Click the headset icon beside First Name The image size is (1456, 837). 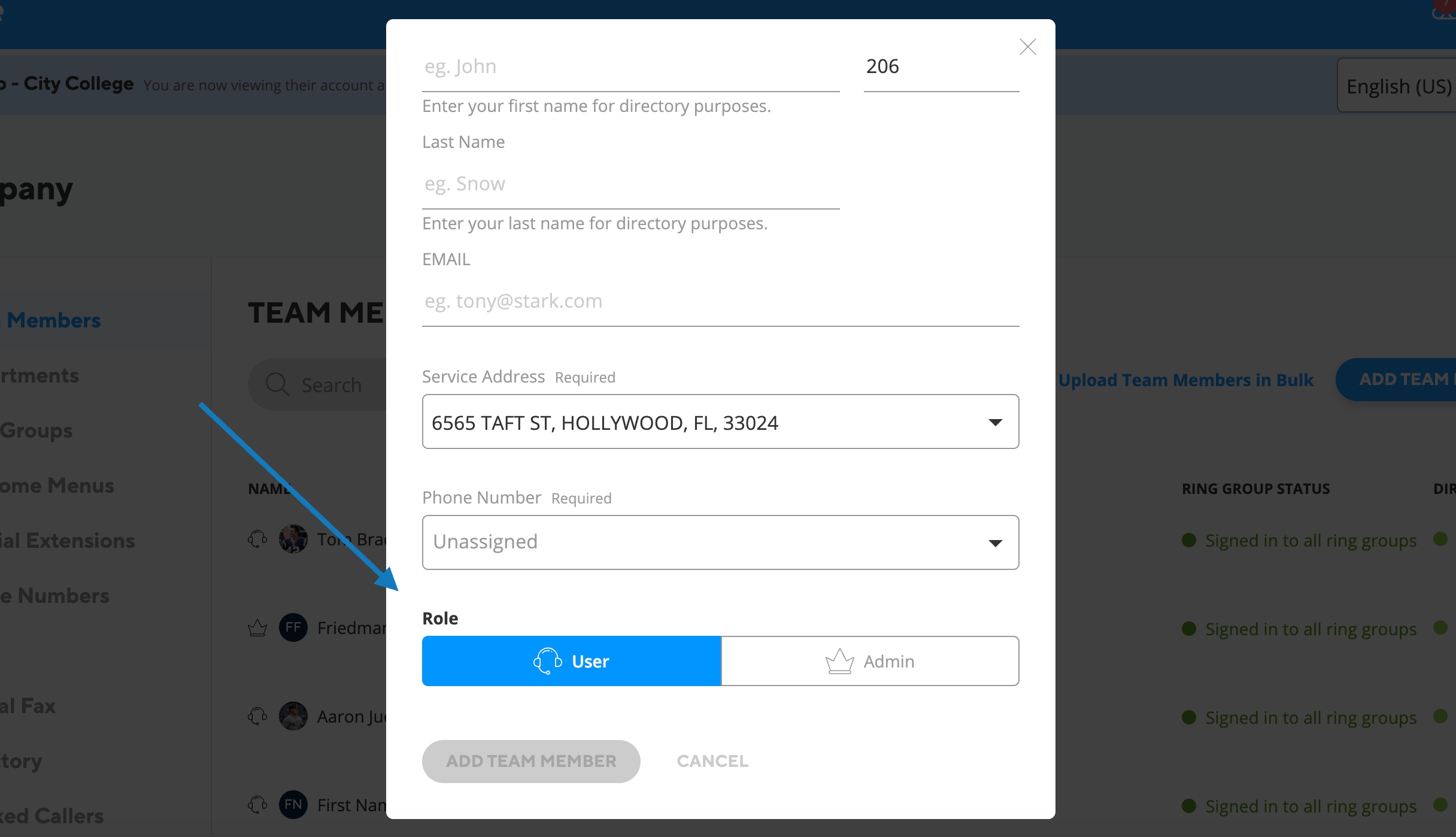(257, 805)
